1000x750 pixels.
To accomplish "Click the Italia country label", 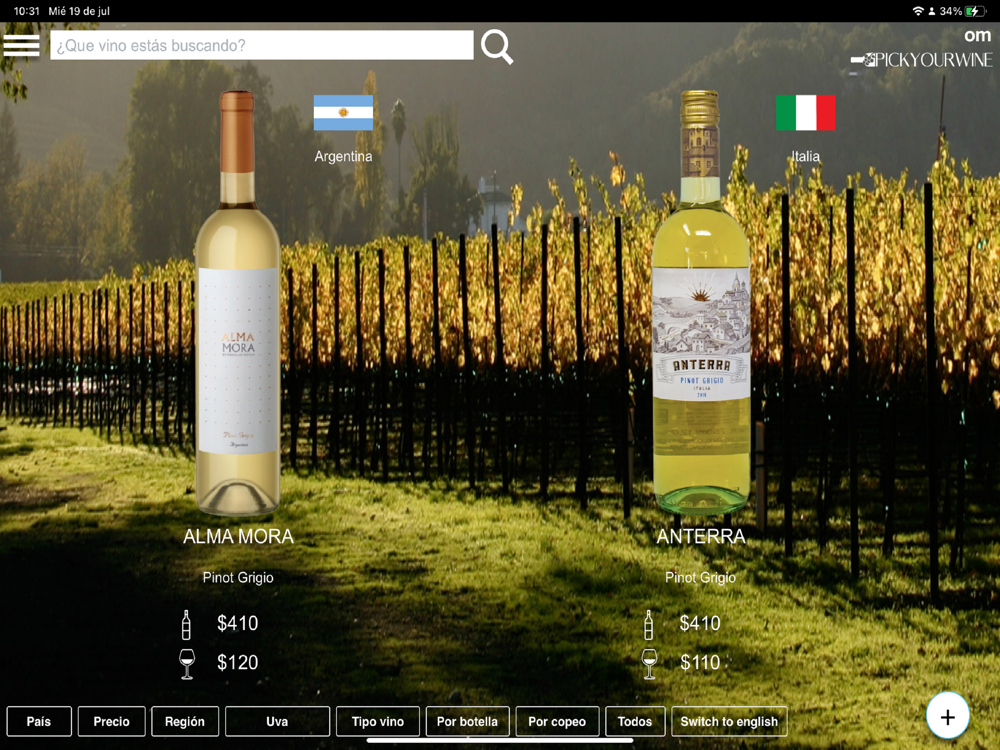I will (805, 156).
